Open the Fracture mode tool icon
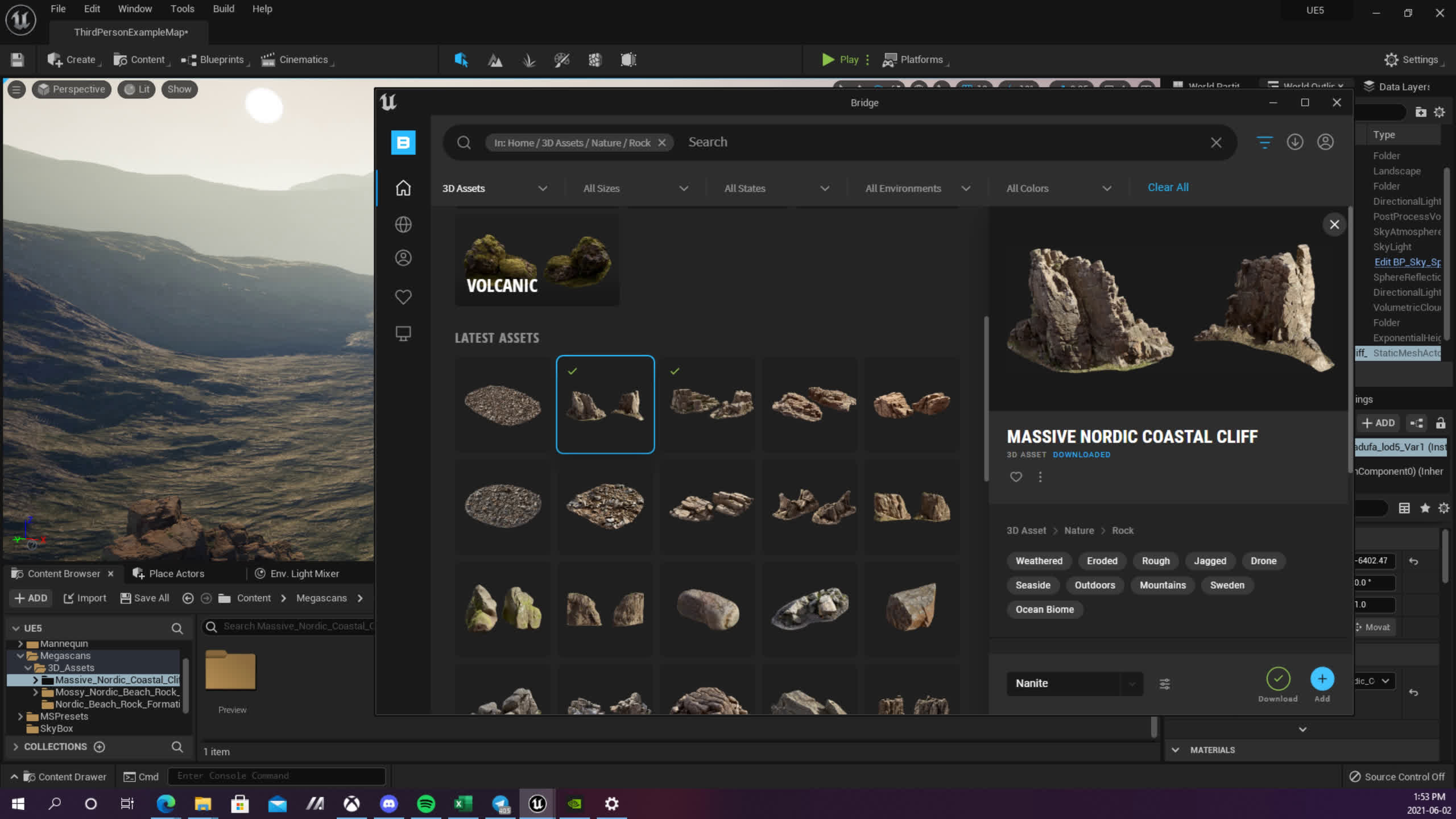The height and width of the screenshot is (819, 1456). tap(595, 59)
